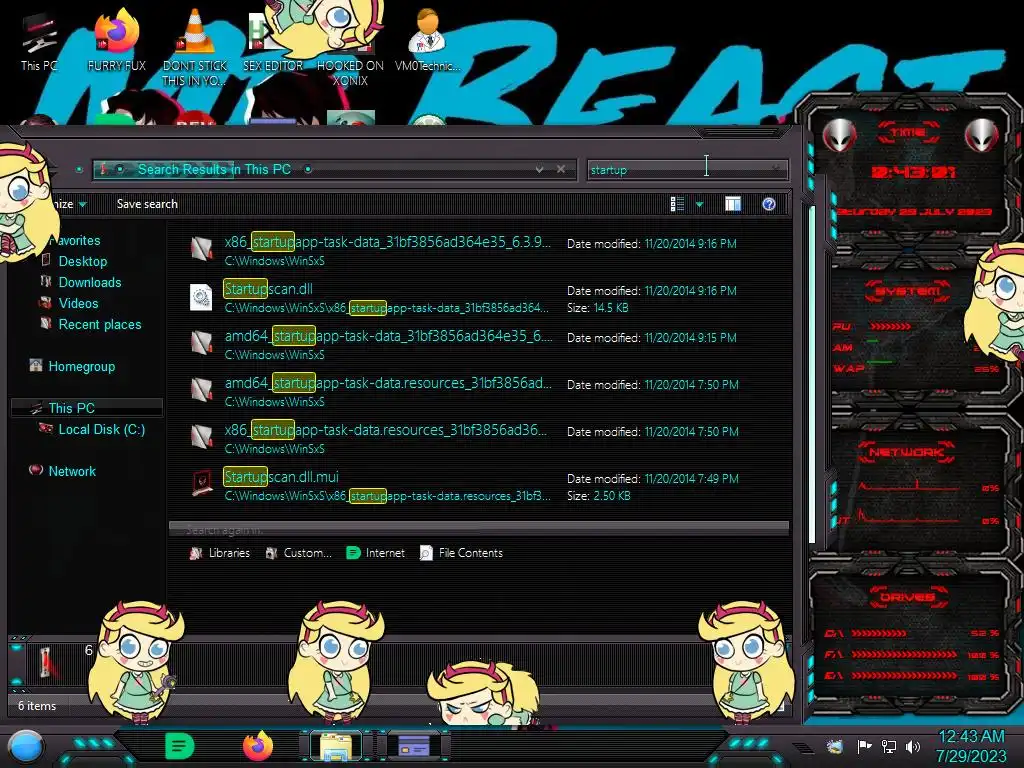Click the Start orb button

pyautogui.click(x=26, y=746)
